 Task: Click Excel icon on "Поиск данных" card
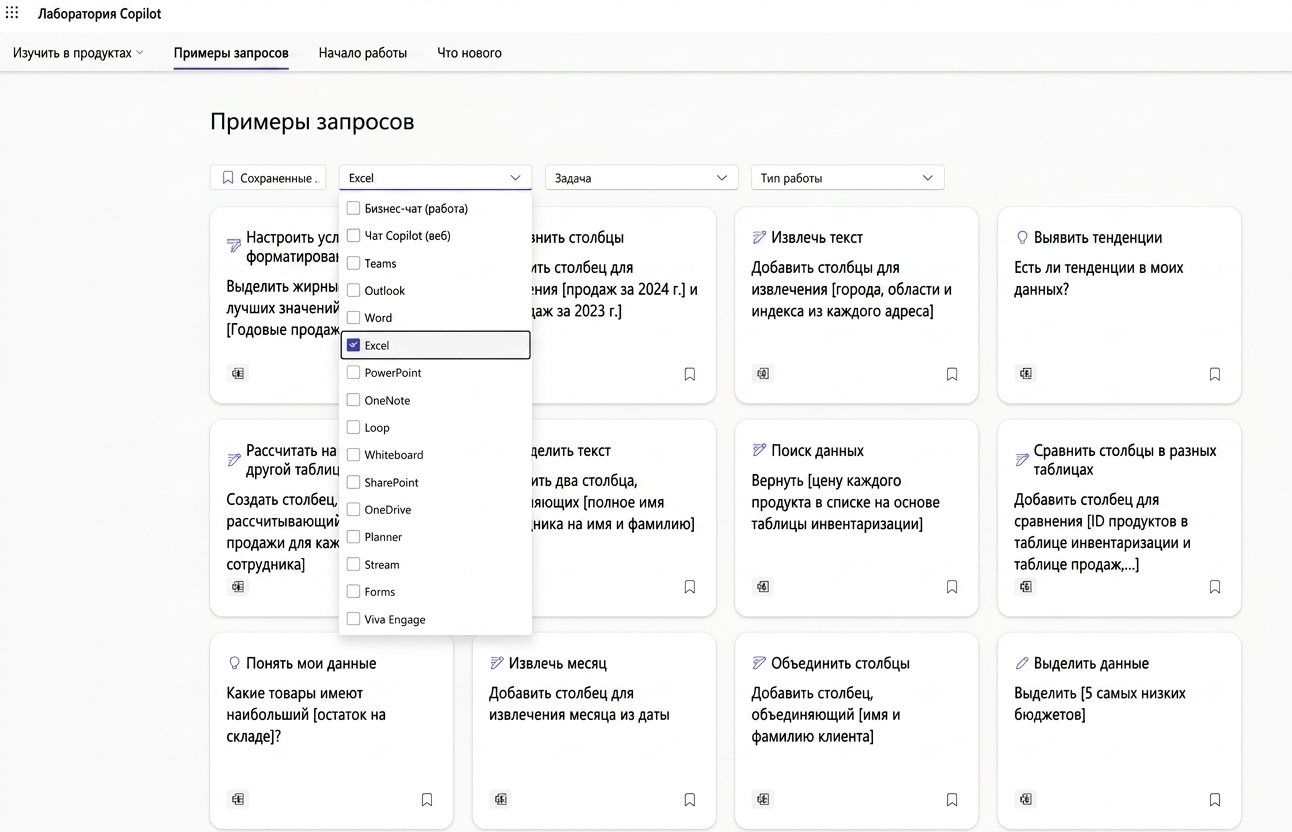point(763,587)
